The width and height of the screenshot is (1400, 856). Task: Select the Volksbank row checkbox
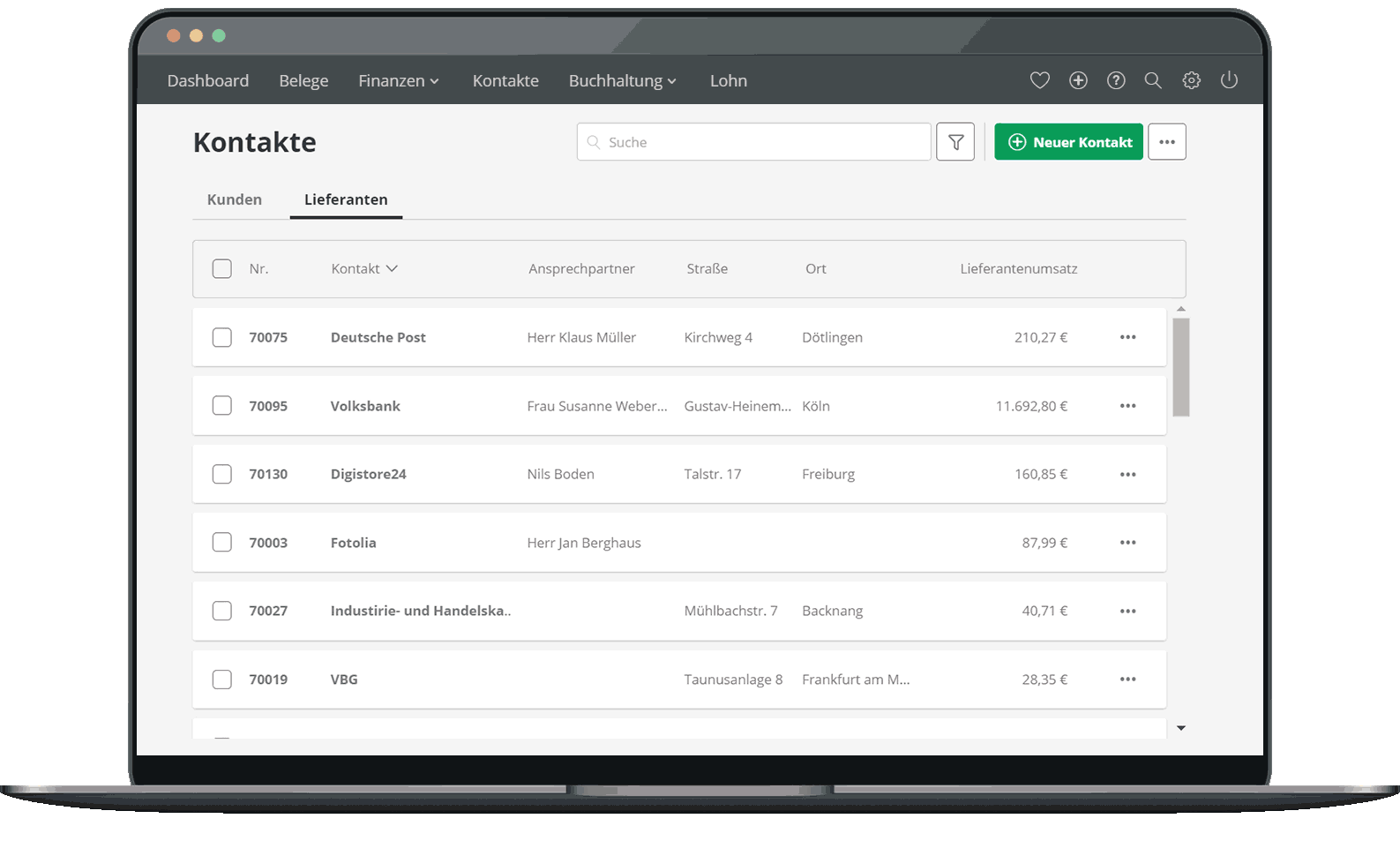pyautogui.click(x=222, y=406)
